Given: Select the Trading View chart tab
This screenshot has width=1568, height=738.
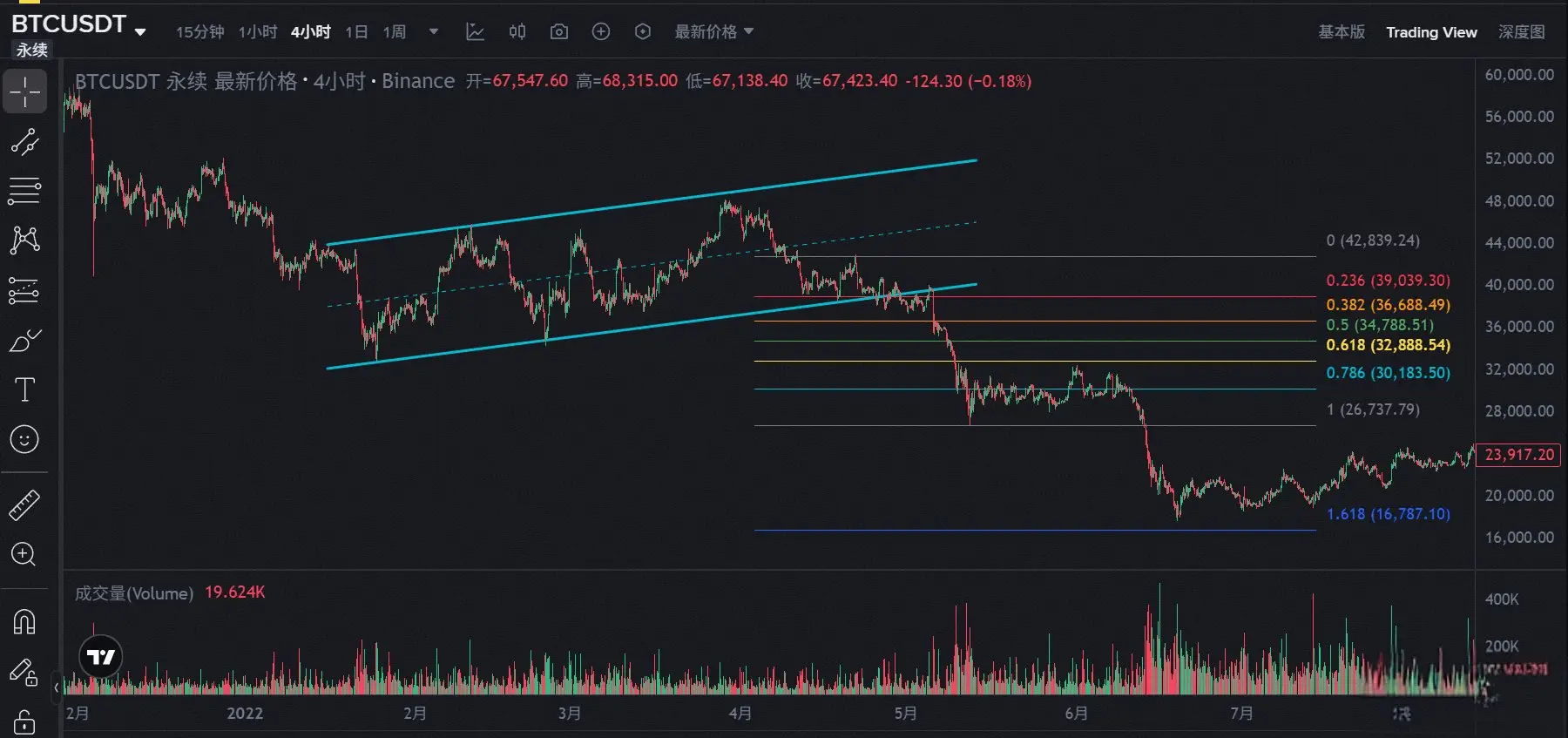Looking at the screenshot, I should (1431, 32).
